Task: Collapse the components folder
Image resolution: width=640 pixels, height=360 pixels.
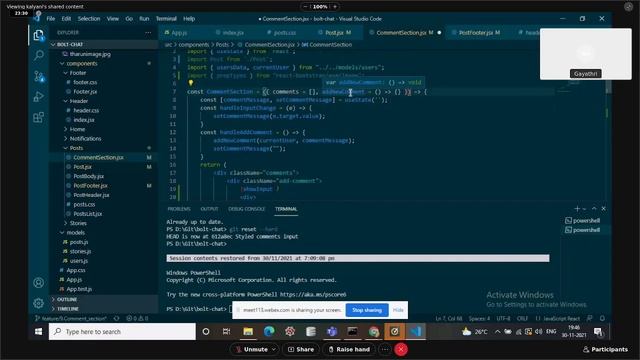Action: pyautogui.click(x=81, y=63)
